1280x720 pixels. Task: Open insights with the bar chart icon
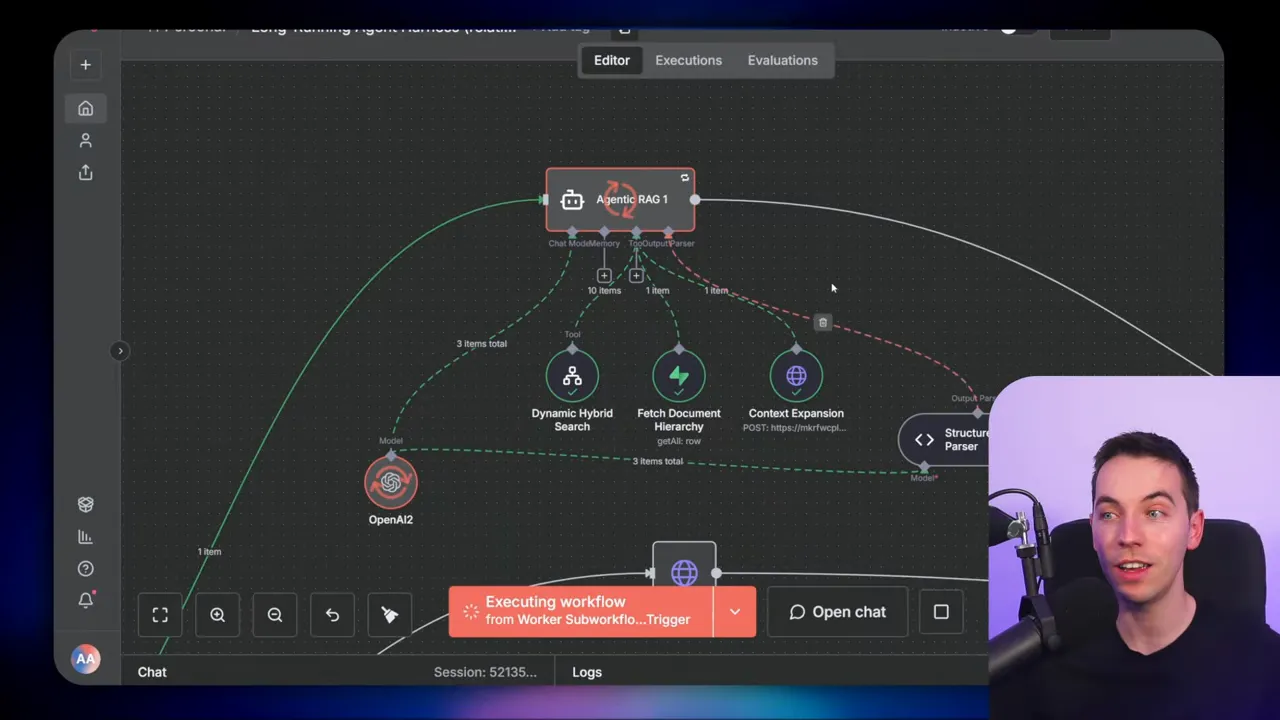pyautogui.click(x=85, y=537)
